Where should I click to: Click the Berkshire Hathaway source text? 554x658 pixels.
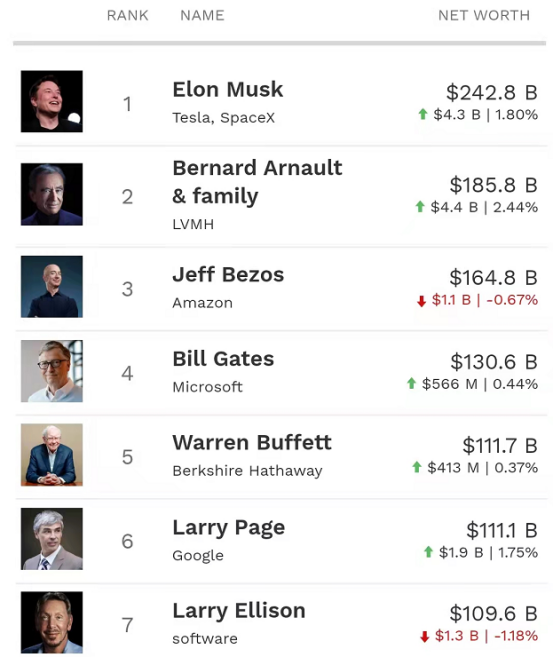click(x=248, y=471)
